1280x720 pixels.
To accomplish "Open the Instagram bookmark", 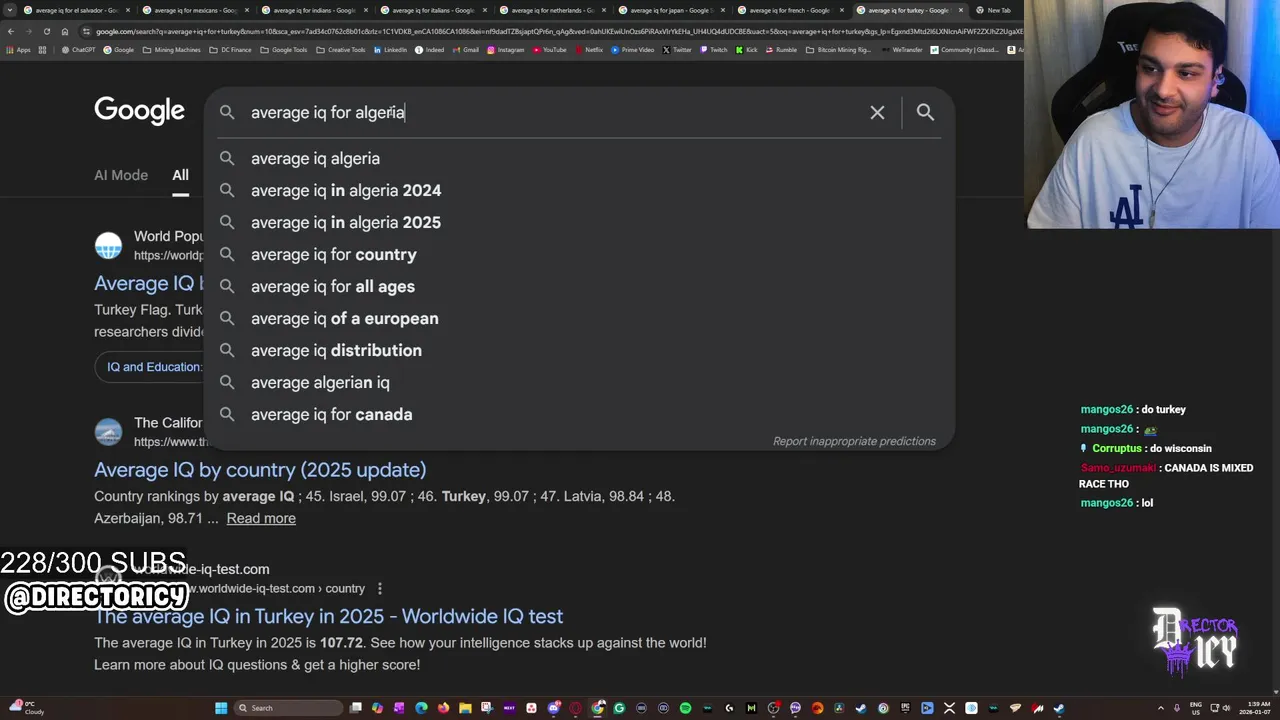I will pos(506,50).
